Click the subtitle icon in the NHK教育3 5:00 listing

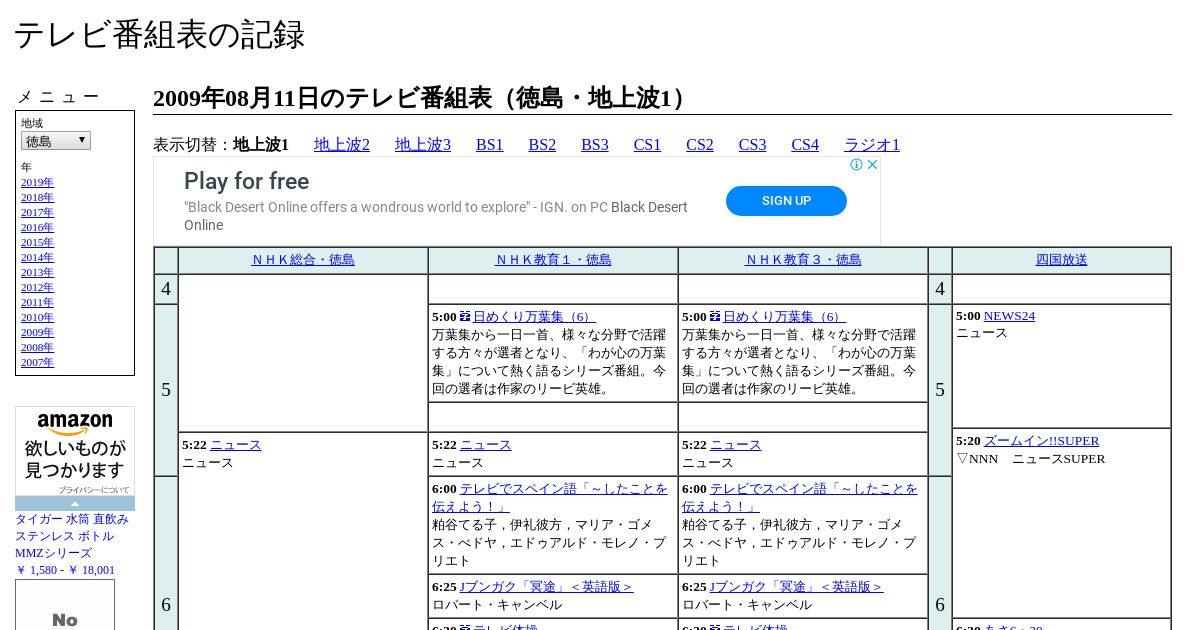click(x=715, y=316)
